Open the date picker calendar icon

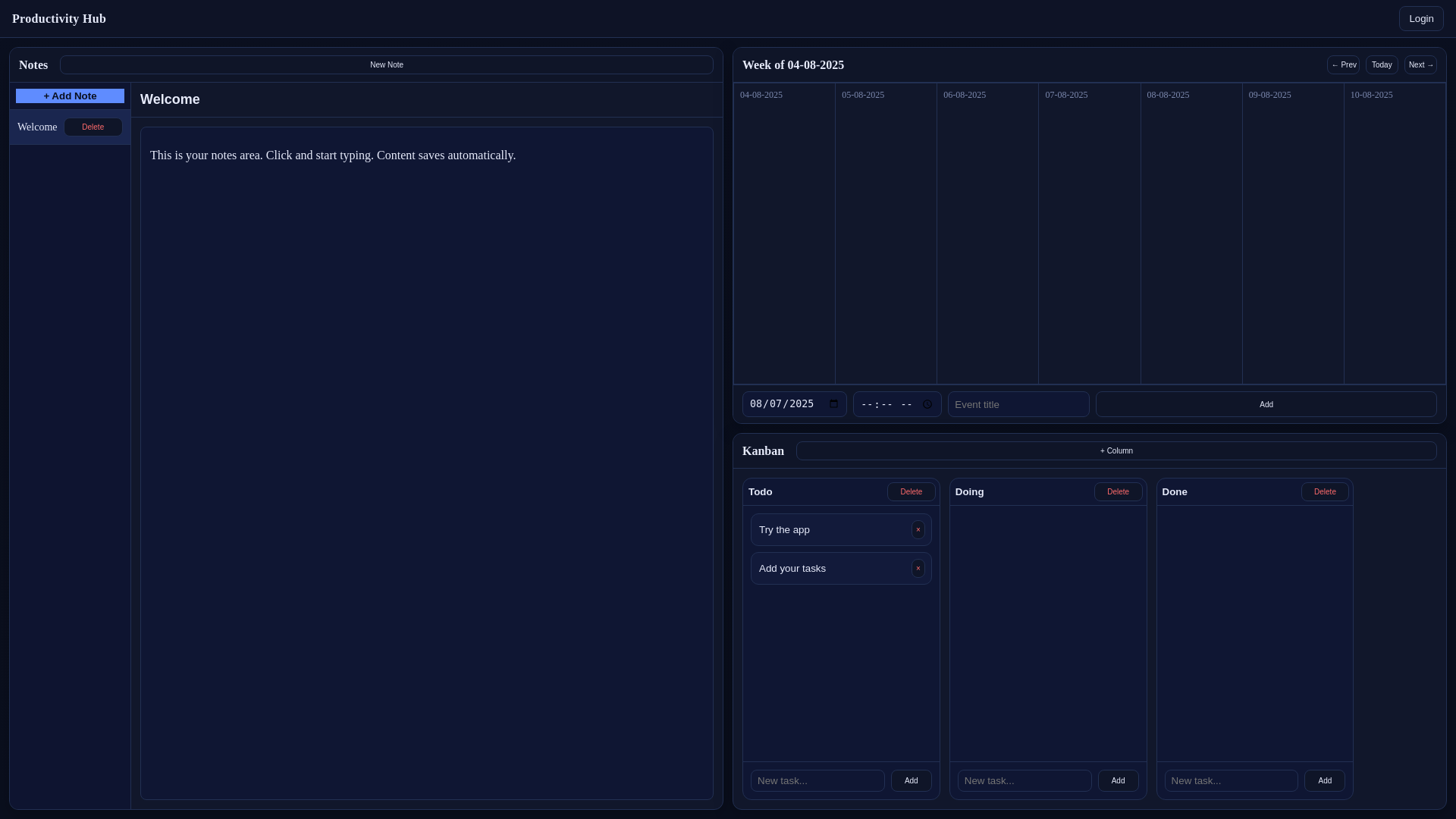click(x=834, y=404)
